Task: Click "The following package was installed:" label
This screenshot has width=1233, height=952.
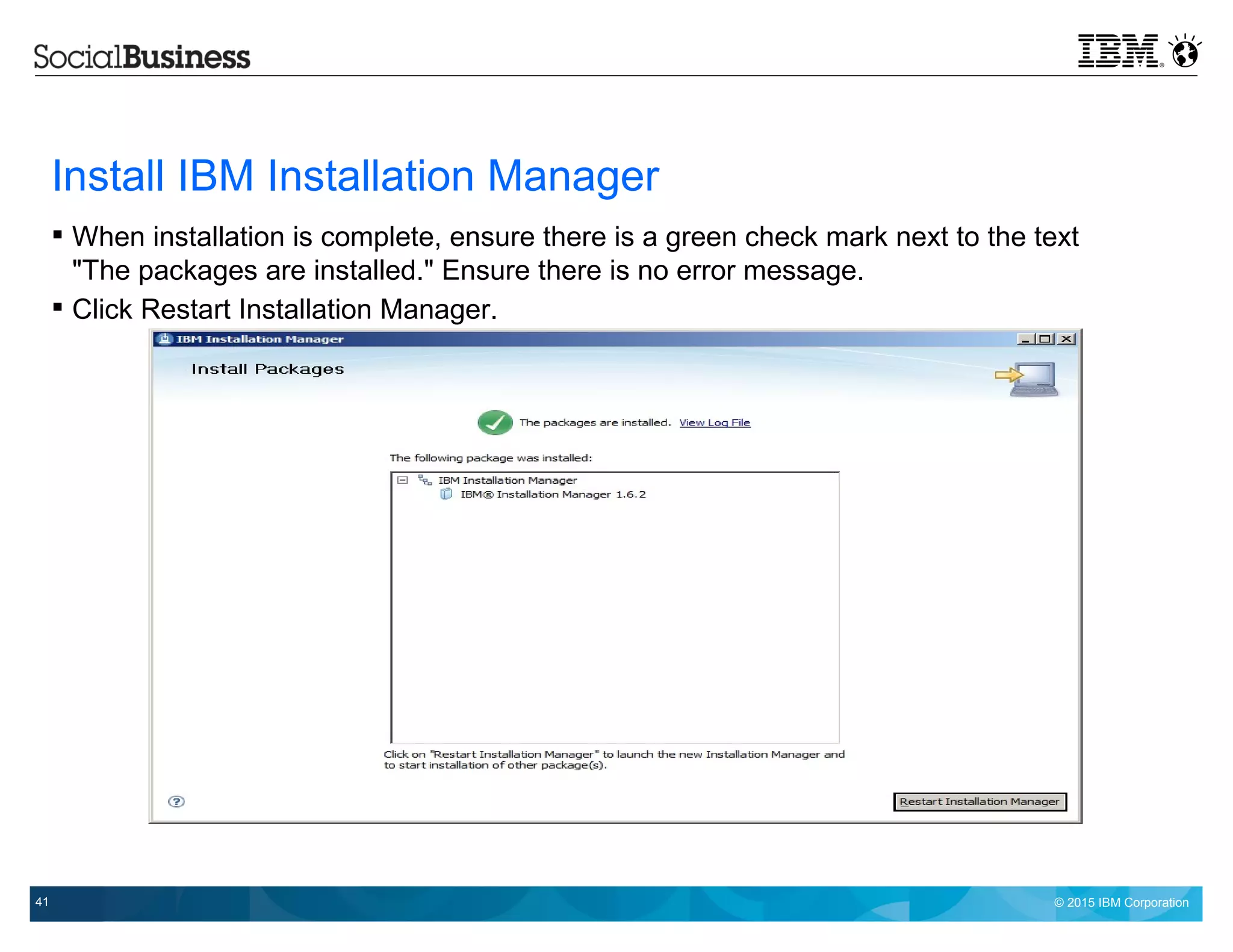Action: 491,458
